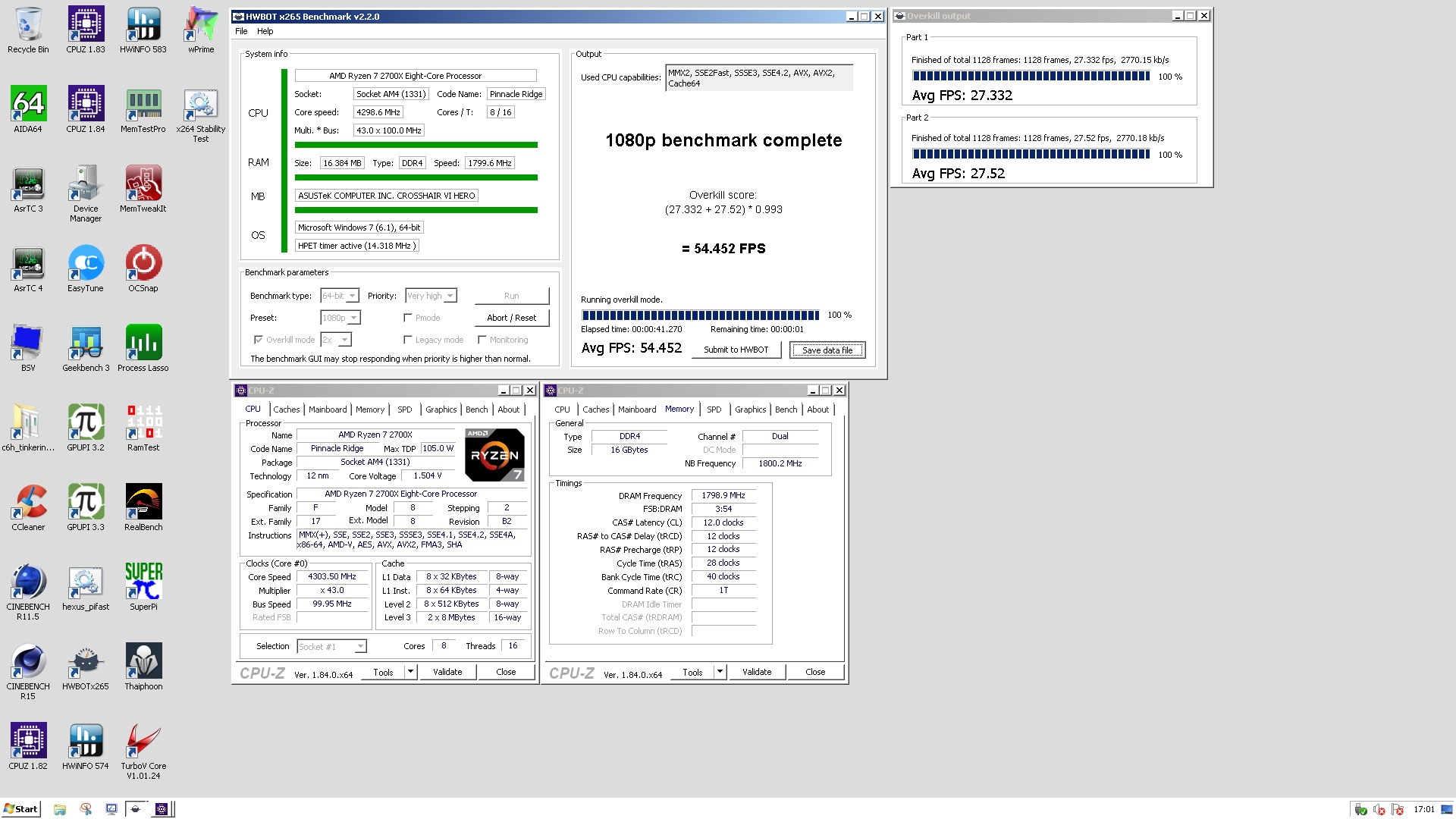This screenshot has width=1456, height=819.
Task: Launch Process Lasso desktop icon
Action: (143, 349)
